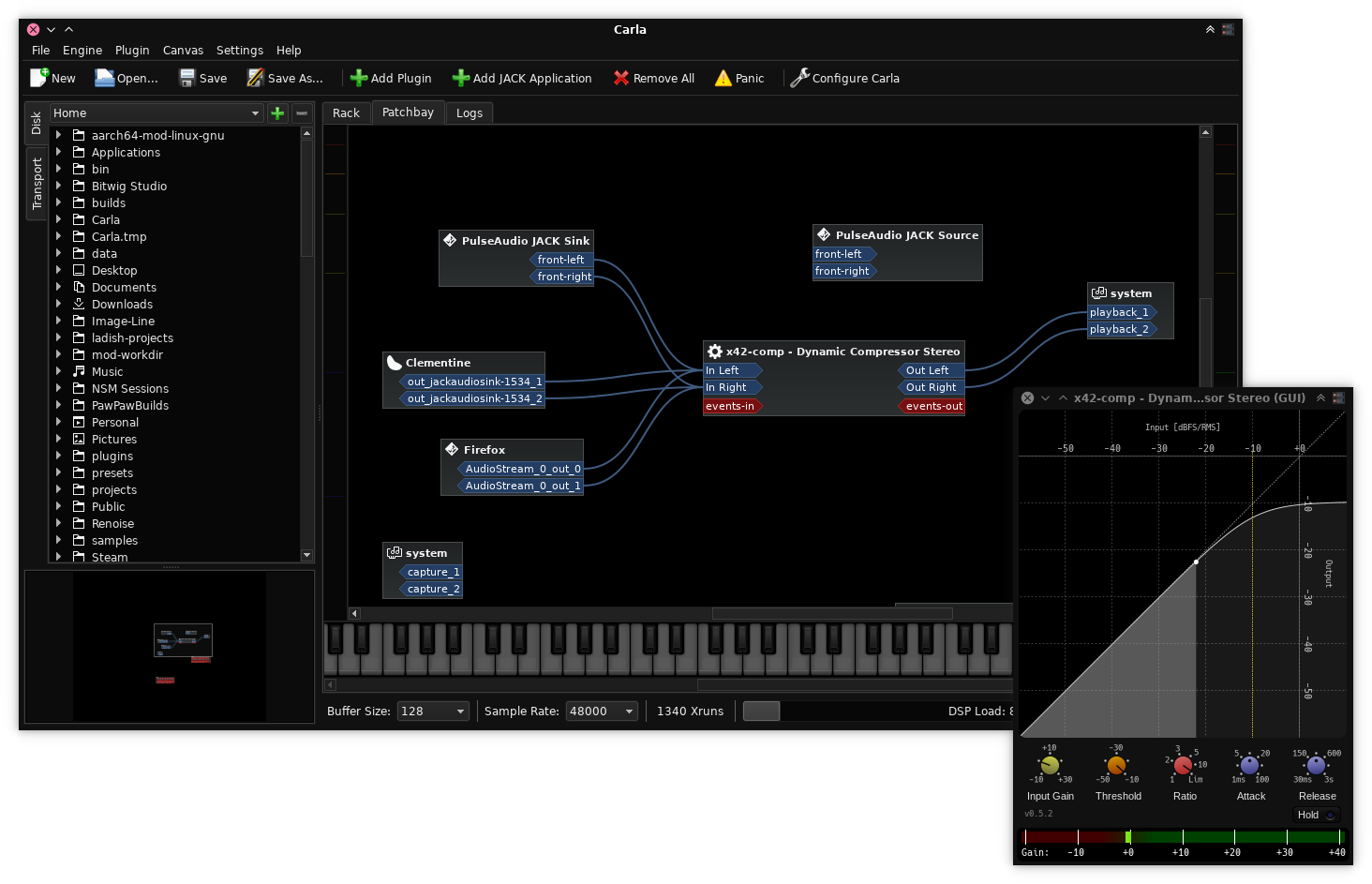This screenshot has width=1372, height=884.
Task: Click Ratio knob
Action: pos(1184,766)
